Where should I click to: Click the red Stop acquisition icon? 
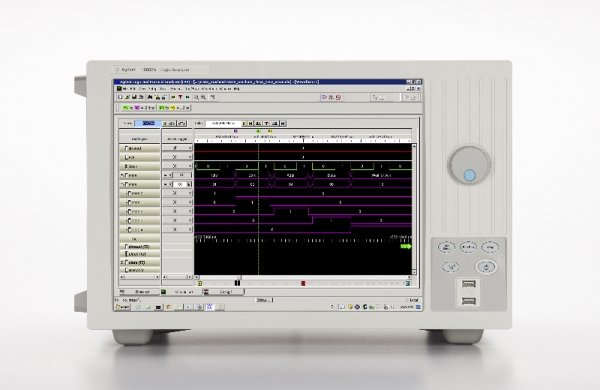pos(339,98)
